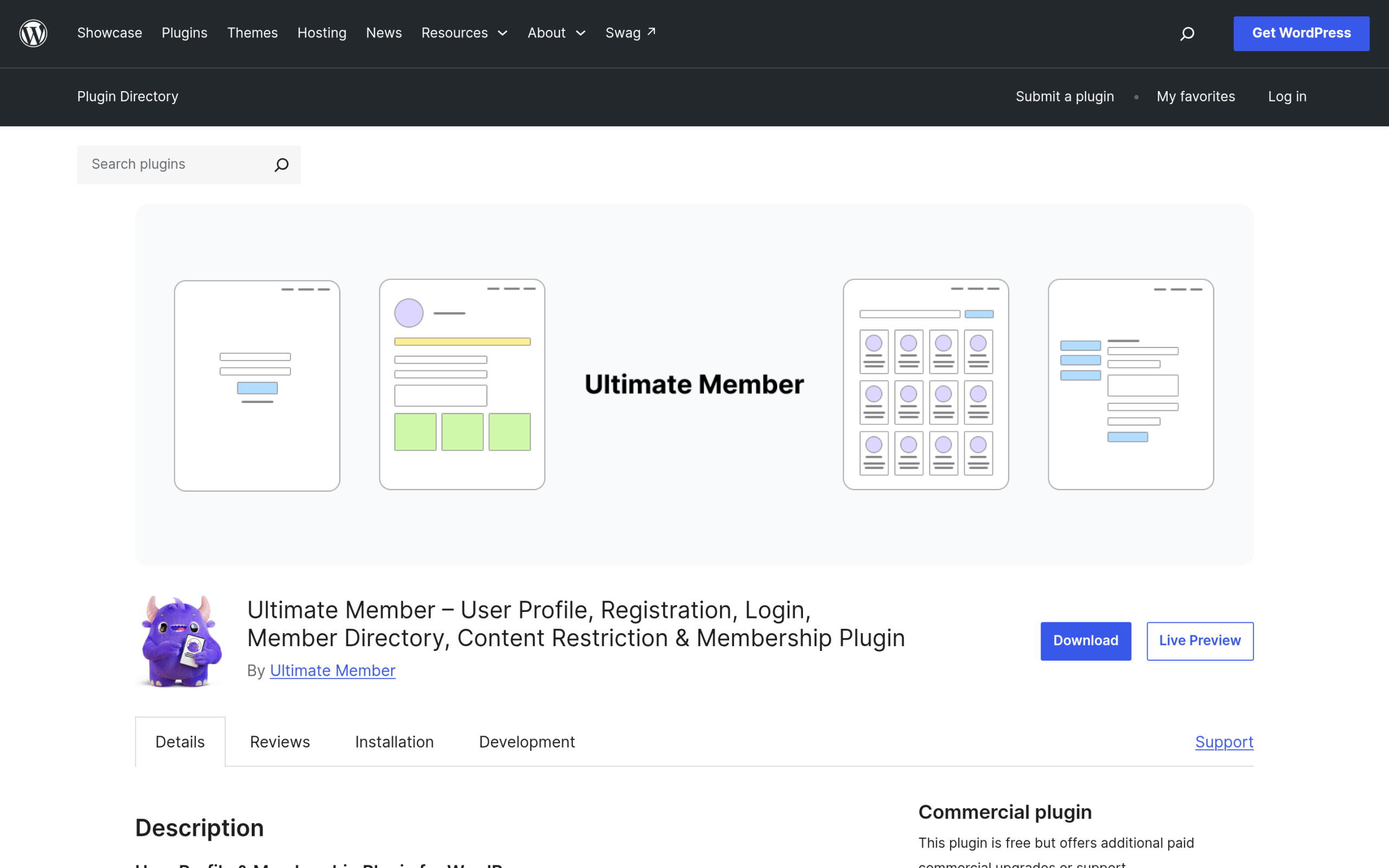Switch to the Reviews tab
The height and width of the screenshot is (868, 1389).
click(x=279, y=742)
